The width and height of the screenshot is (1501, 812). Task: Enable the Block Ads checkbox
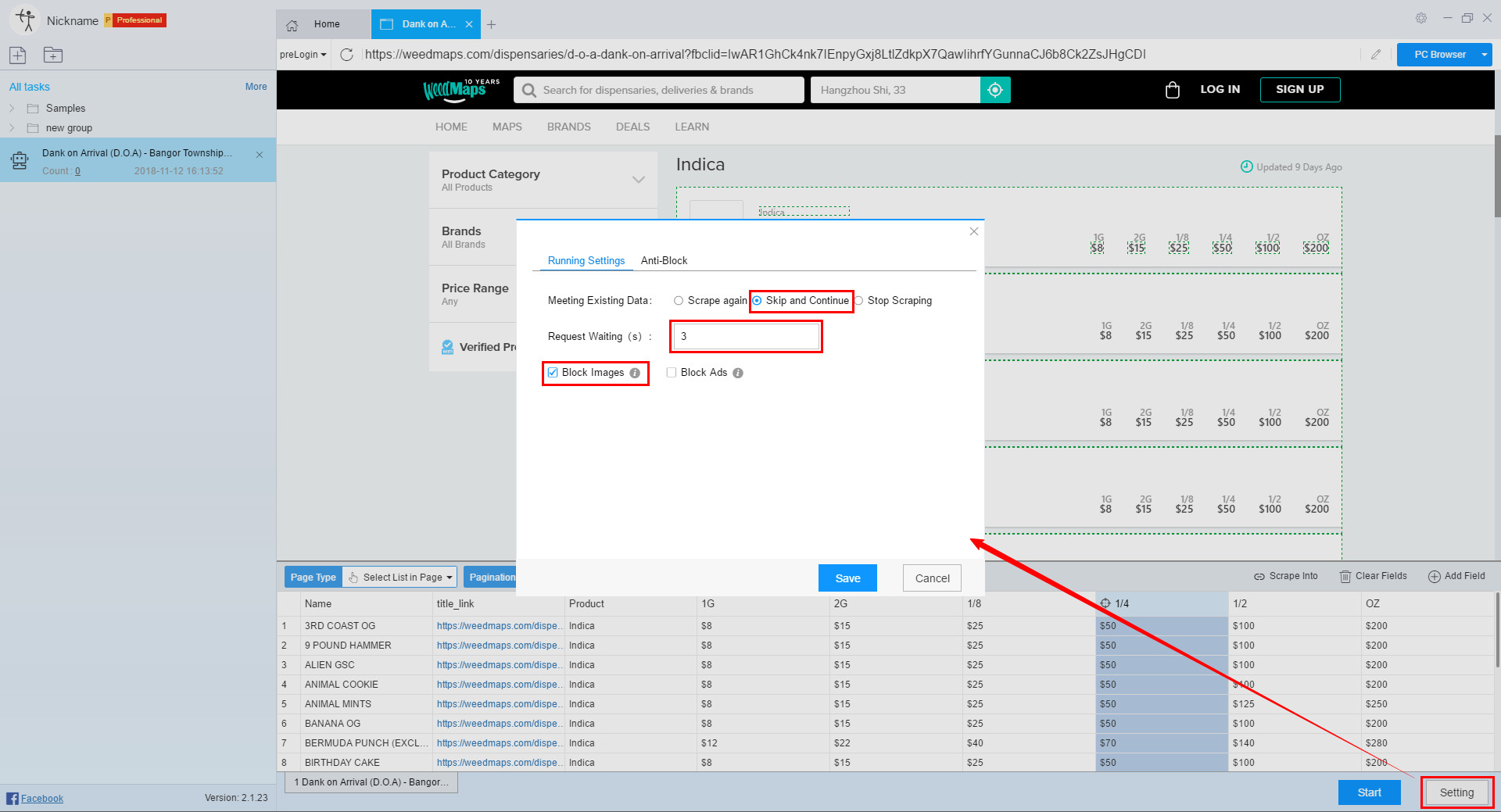672,373
